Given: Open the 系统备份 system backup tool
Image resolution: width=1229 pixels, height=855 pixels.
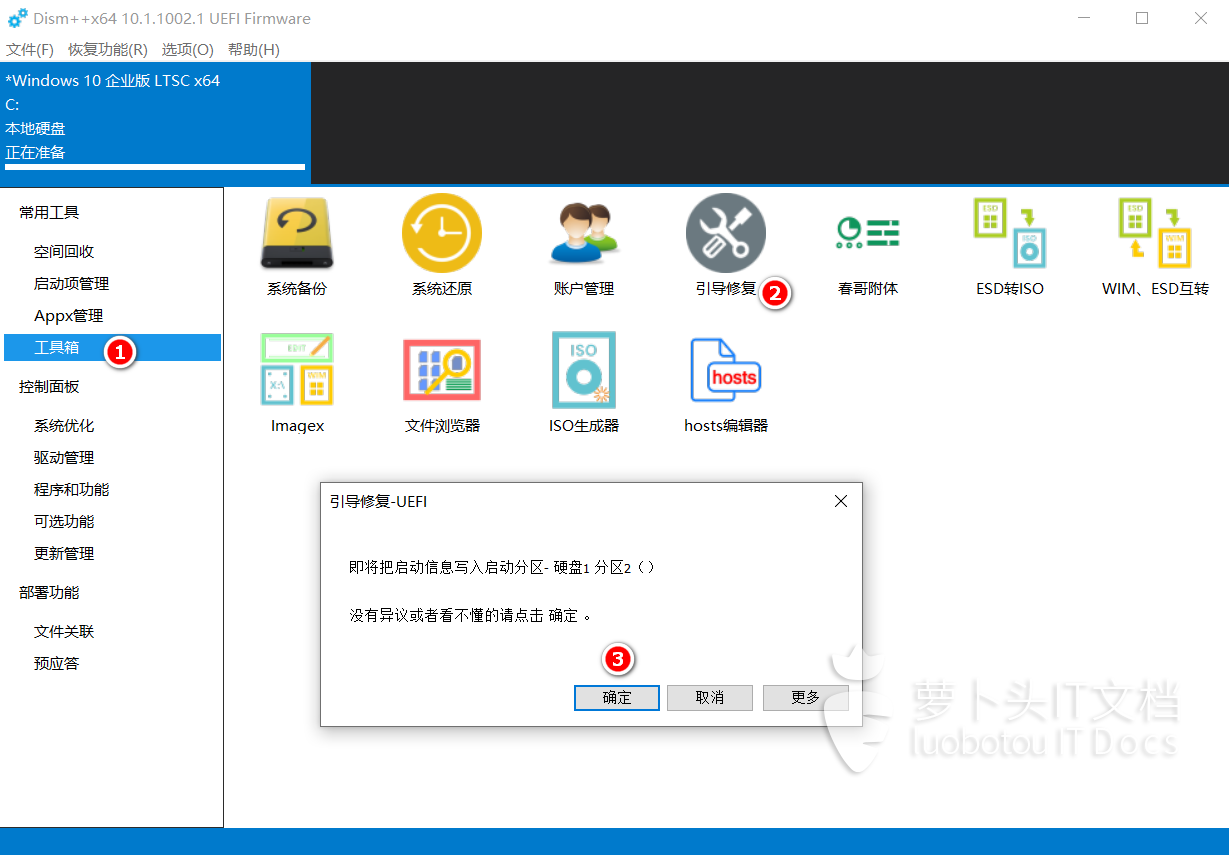Looking at the screenshot, I should [x=296, y=234].
